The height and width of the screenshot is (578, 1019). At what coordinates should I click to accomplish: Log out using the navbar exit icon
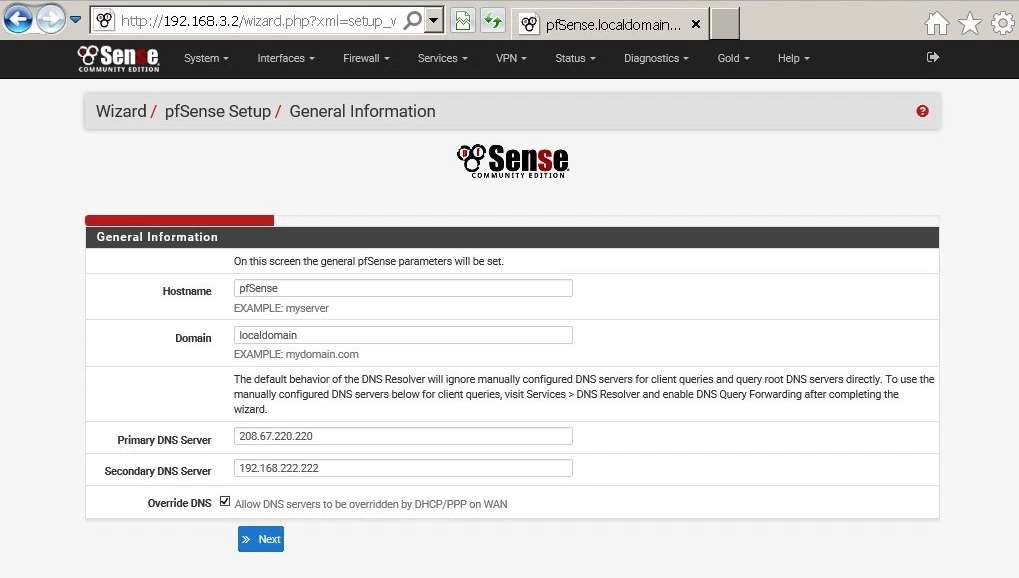[933, 57]
